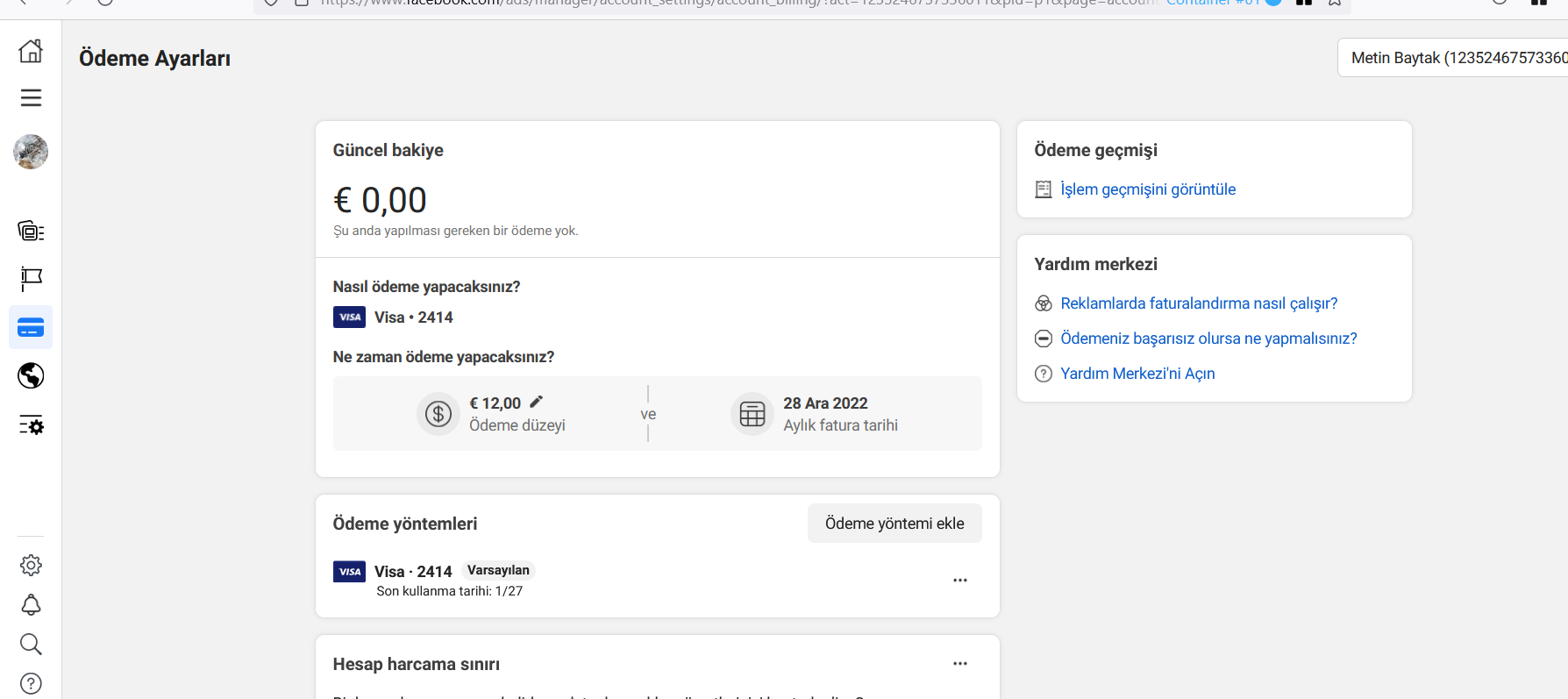Select the flag icon in the sidebar
This screenshot has width=1568, height=699.
(x=31, y=279)
